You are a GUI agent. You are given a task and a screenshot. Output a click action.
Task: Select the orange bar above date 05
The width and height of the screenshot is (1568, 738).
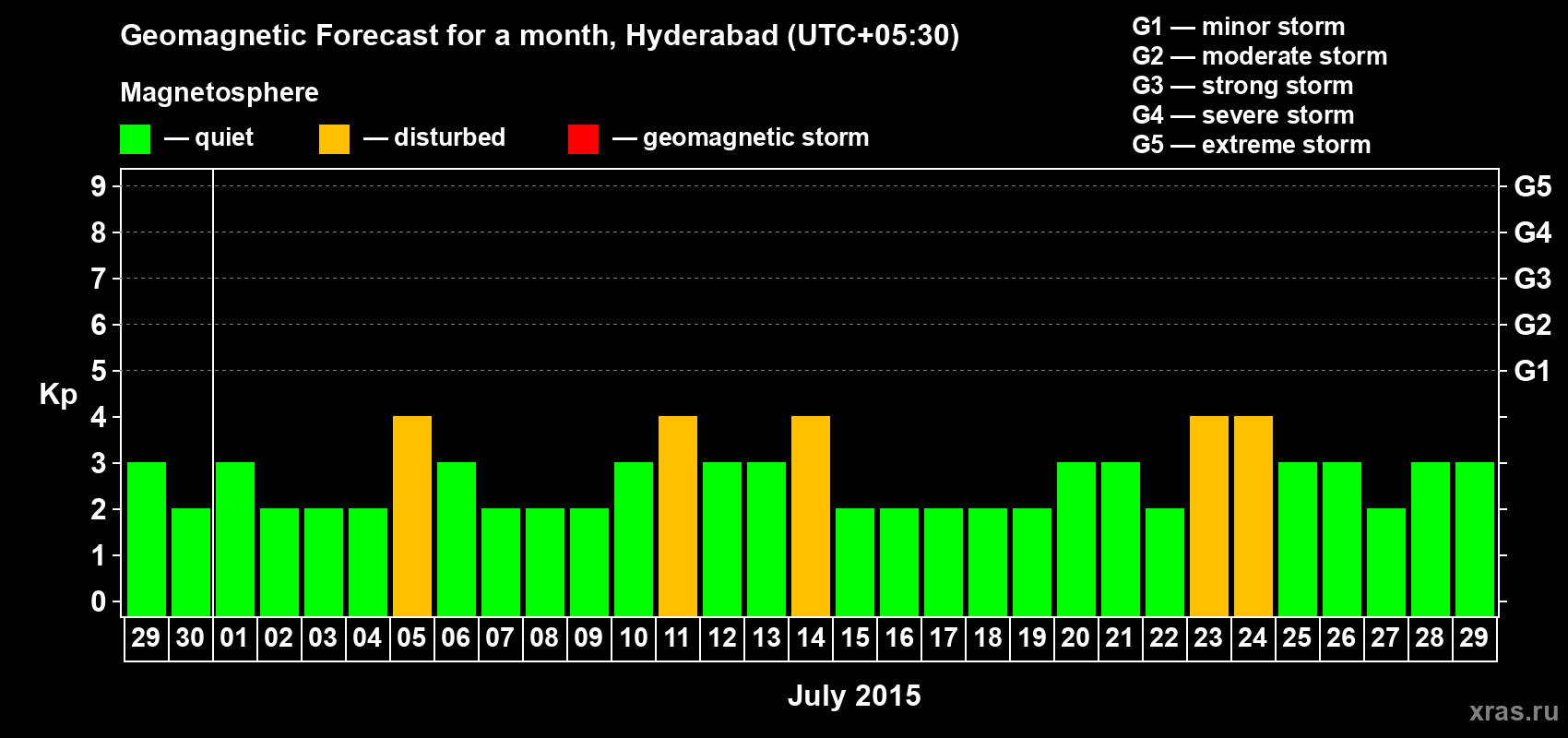point(412,516)
